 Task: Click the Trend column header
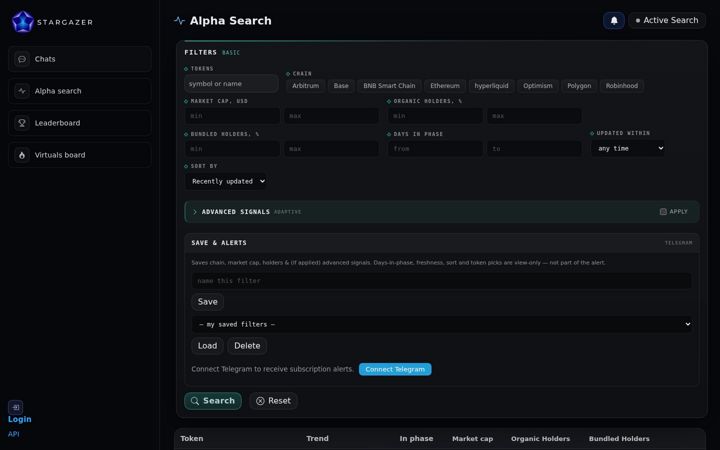tap(317, 439)
